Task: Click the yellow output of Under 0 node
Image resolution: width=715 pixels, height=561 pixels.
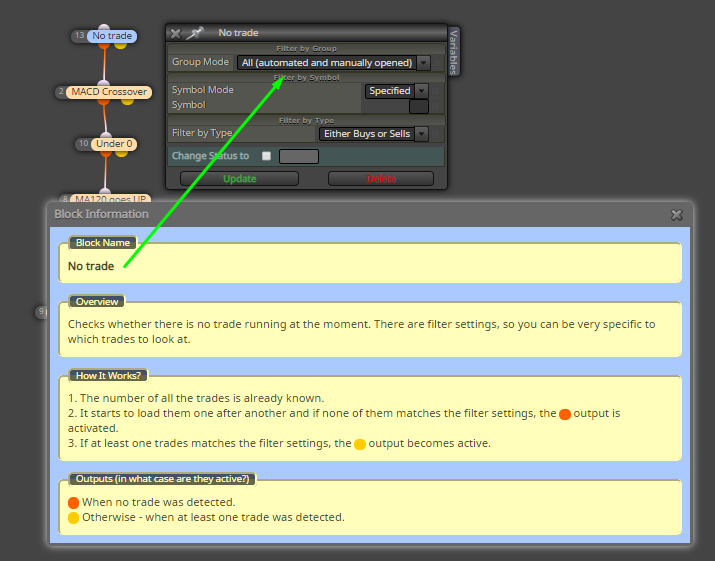Action: click(x=121, y=153)
